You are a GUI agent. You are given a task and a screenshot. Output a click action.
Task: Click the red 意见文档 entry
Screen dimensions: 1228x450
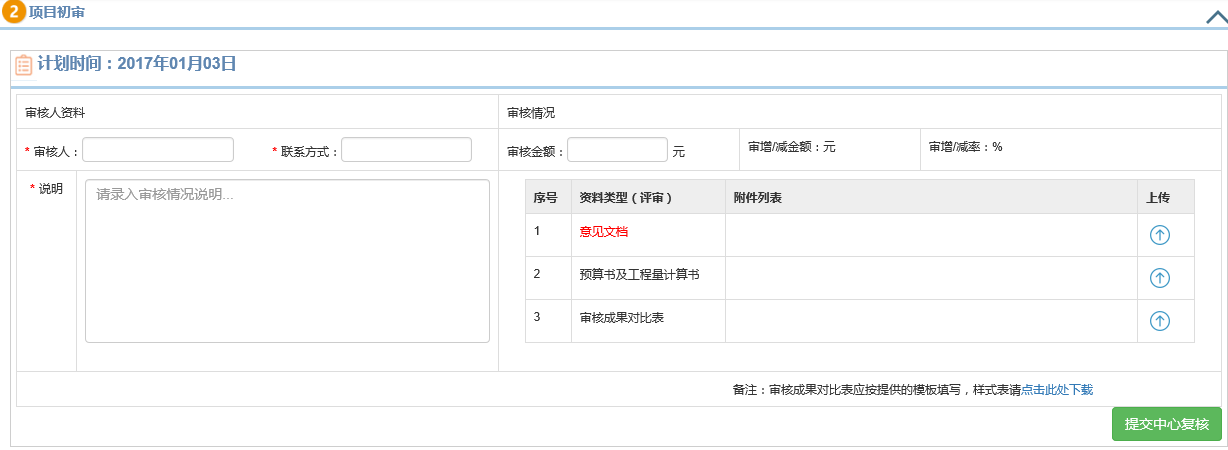coord(604,231)
